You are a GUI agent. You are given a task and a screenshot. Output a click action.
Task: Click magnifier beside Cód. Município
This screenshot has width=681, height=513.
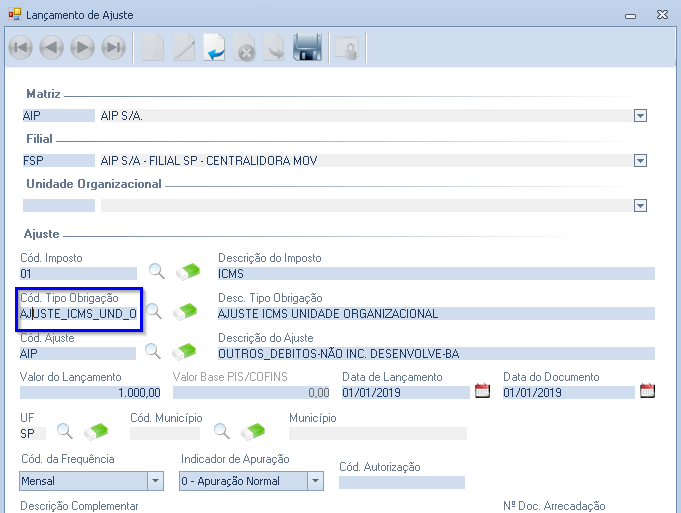pos(222,432)
